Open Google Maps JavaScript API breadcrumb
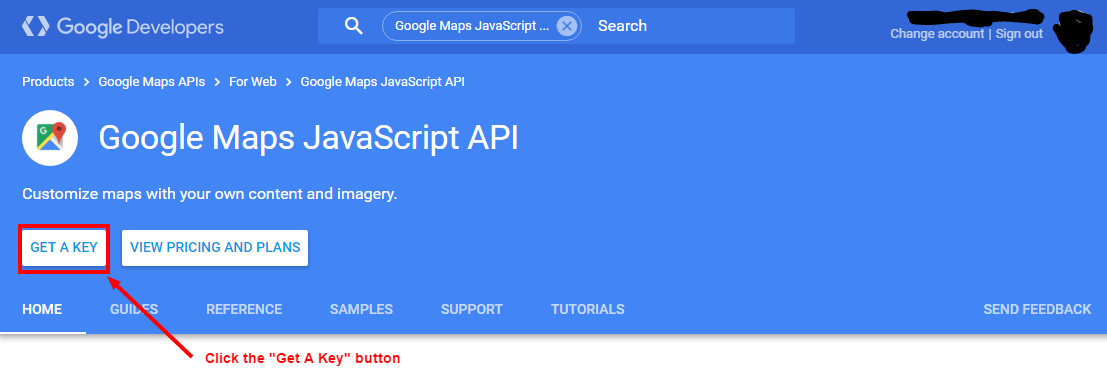Image resolution: width=1107 pixels, height=374 pixels. [383, 82]
